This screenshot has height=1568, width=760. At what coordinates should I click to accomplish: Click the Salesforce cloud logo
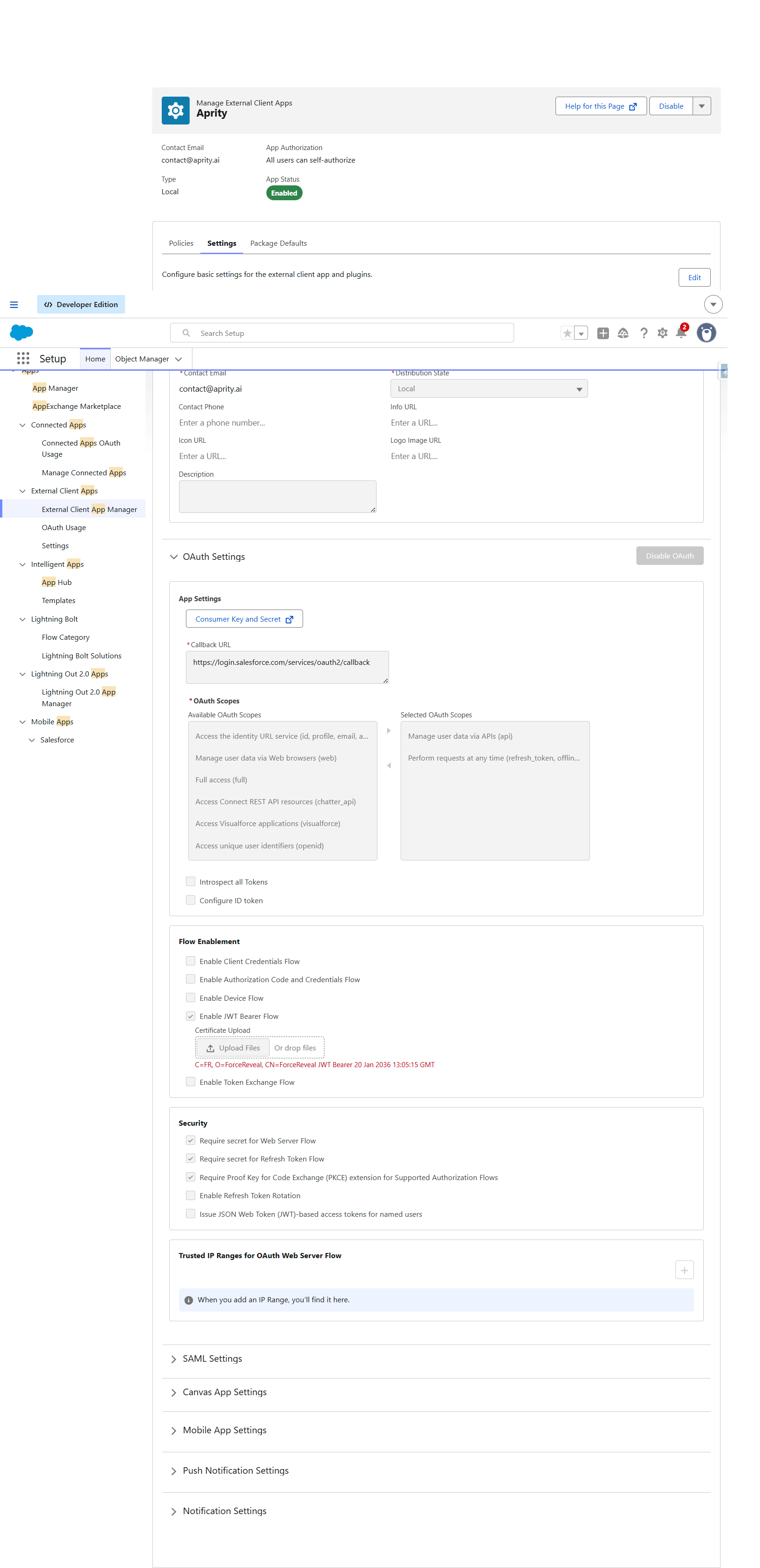tap(21, 332)
